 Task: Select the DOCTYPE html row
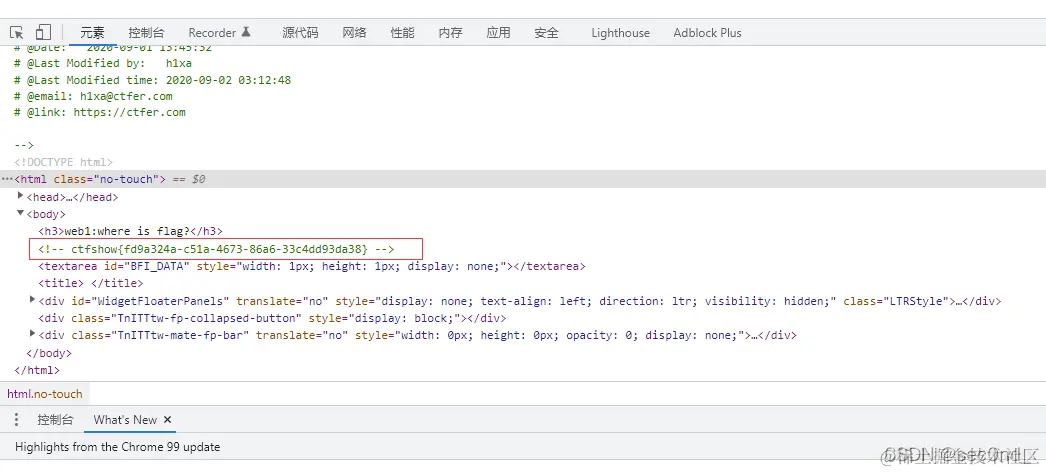point(63,162)
